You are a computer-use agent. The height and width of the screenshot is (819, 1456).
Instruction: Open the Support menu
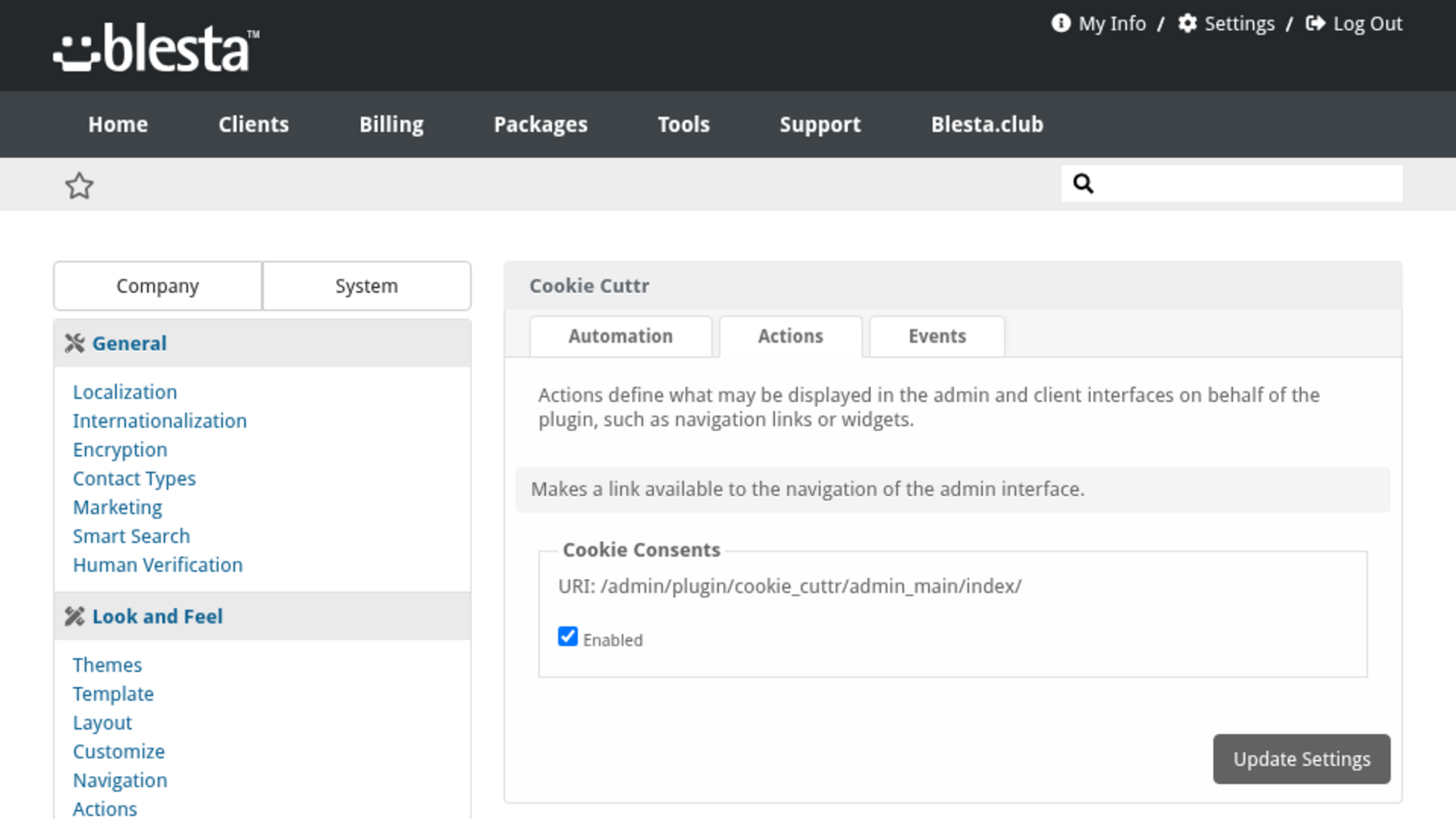820,124
